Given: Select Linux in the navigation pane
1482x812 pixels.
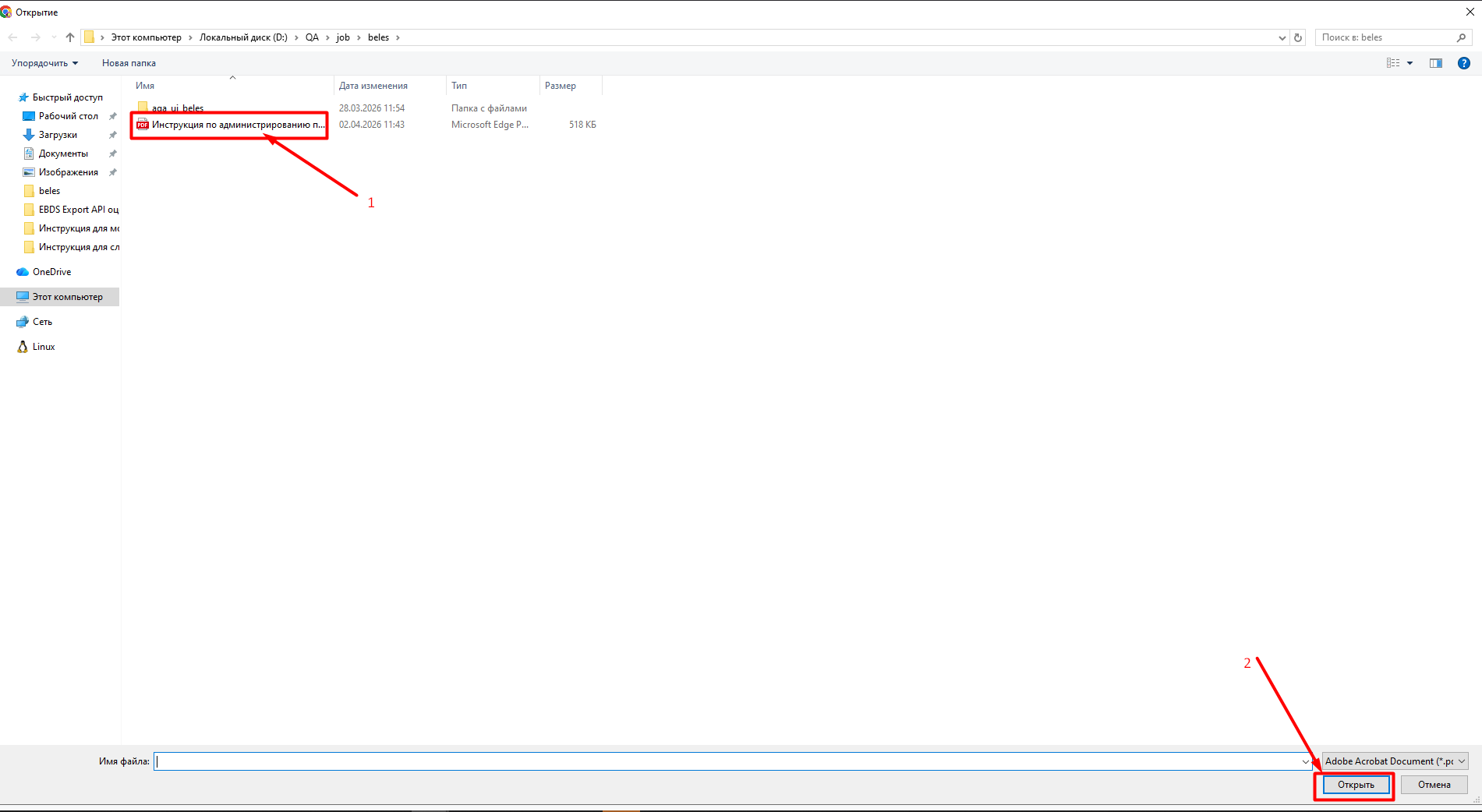Looking at the screenshot, I should 44,347.
